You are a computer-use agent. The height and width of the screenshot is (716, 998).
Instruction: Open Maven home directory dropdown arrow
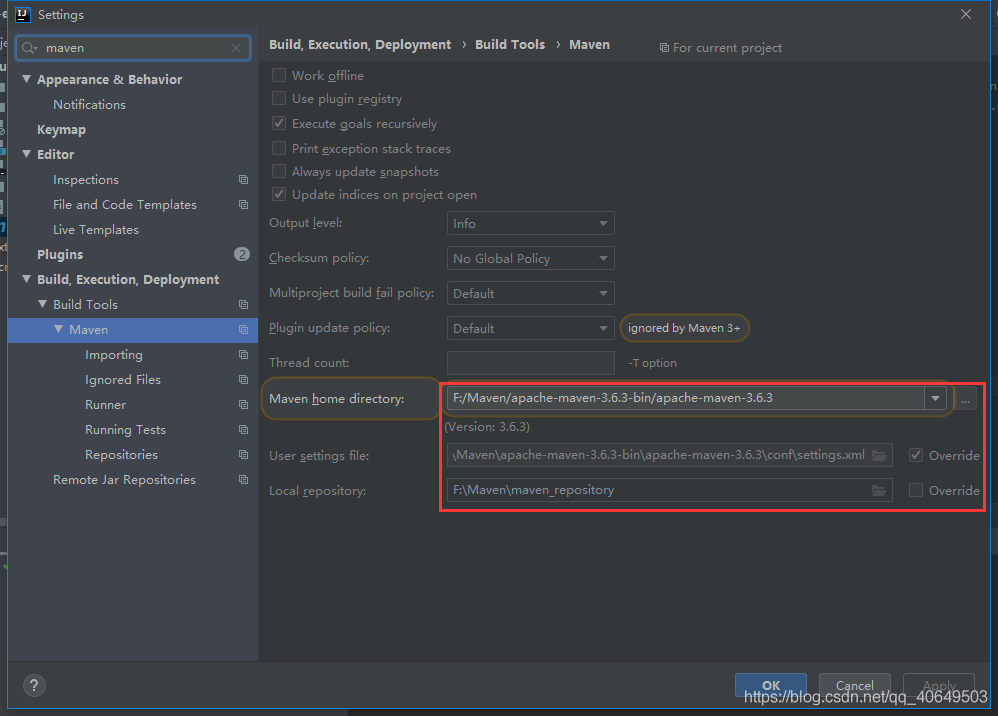(935, 398)
